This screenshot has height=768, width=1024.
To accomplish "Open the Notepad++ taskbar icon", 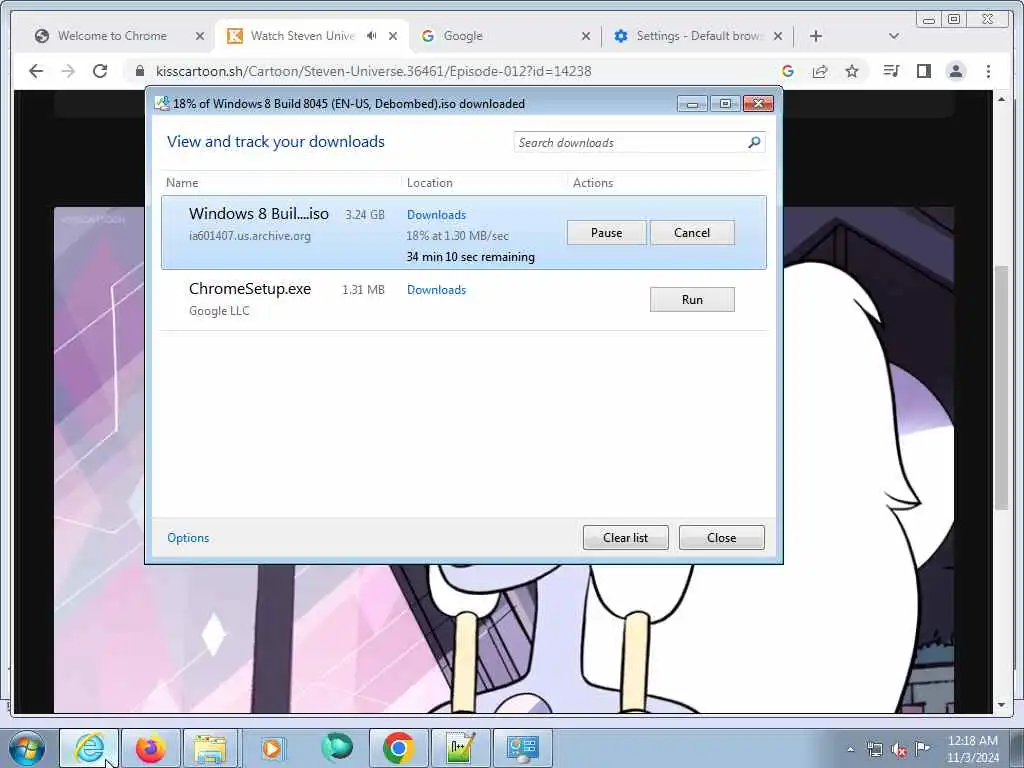I will pyautogui.click(x=460, y=748).
